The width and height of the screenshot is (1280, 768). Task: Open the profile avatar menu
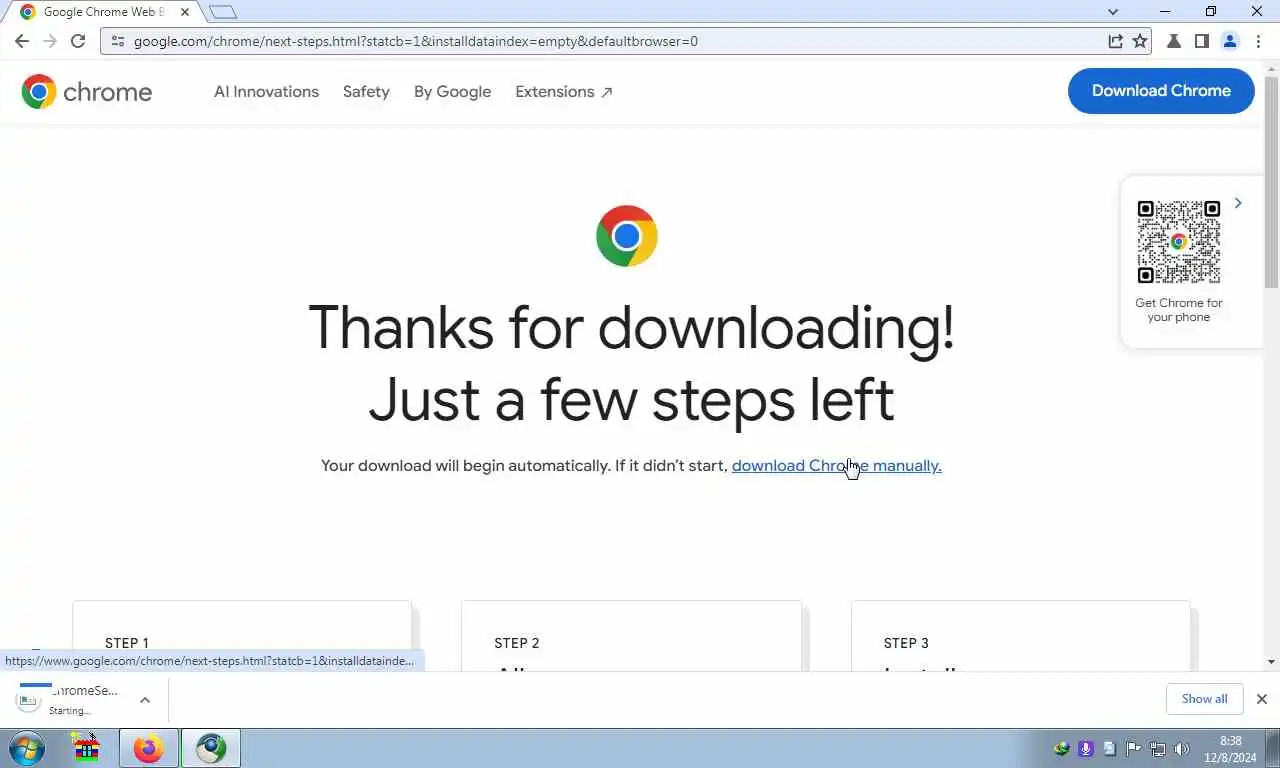1230,41
